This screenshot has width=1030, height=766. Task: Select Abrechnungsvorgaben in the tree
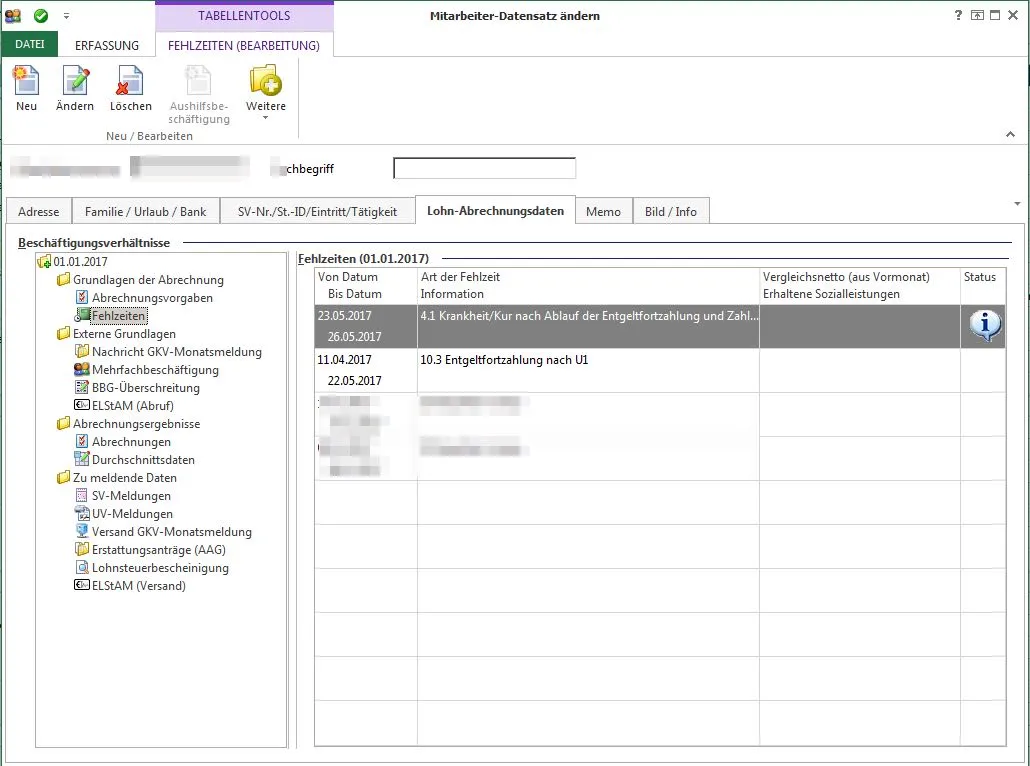(152, 298)
